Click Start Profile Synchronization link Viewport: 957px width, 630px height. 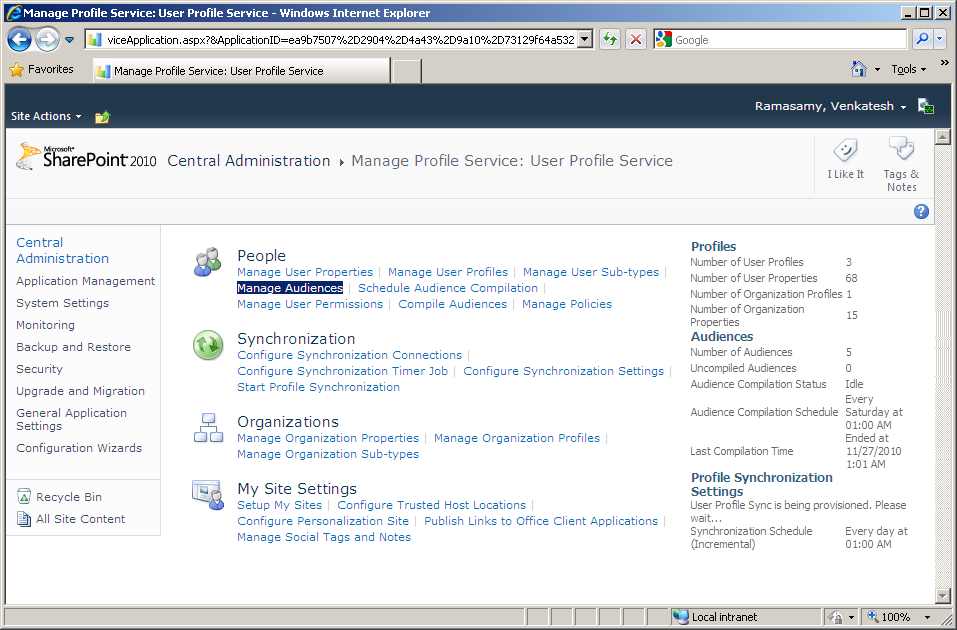pyautogui.click(x=318, y=387)
